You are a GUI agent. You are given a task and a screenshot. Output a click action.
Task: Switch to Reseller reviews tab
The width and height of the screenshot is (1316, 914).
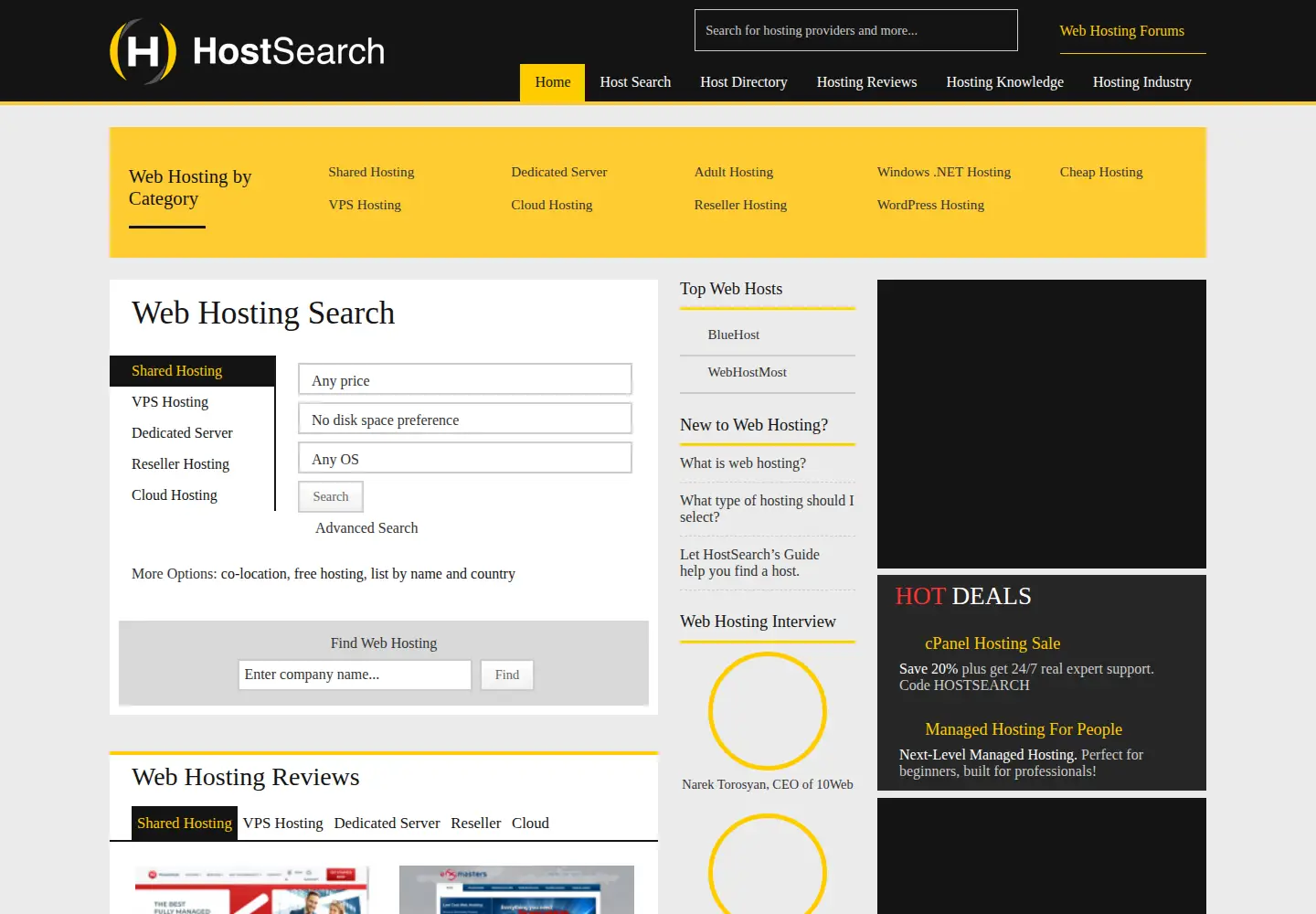pyautogui.click(x=476, y=824)
